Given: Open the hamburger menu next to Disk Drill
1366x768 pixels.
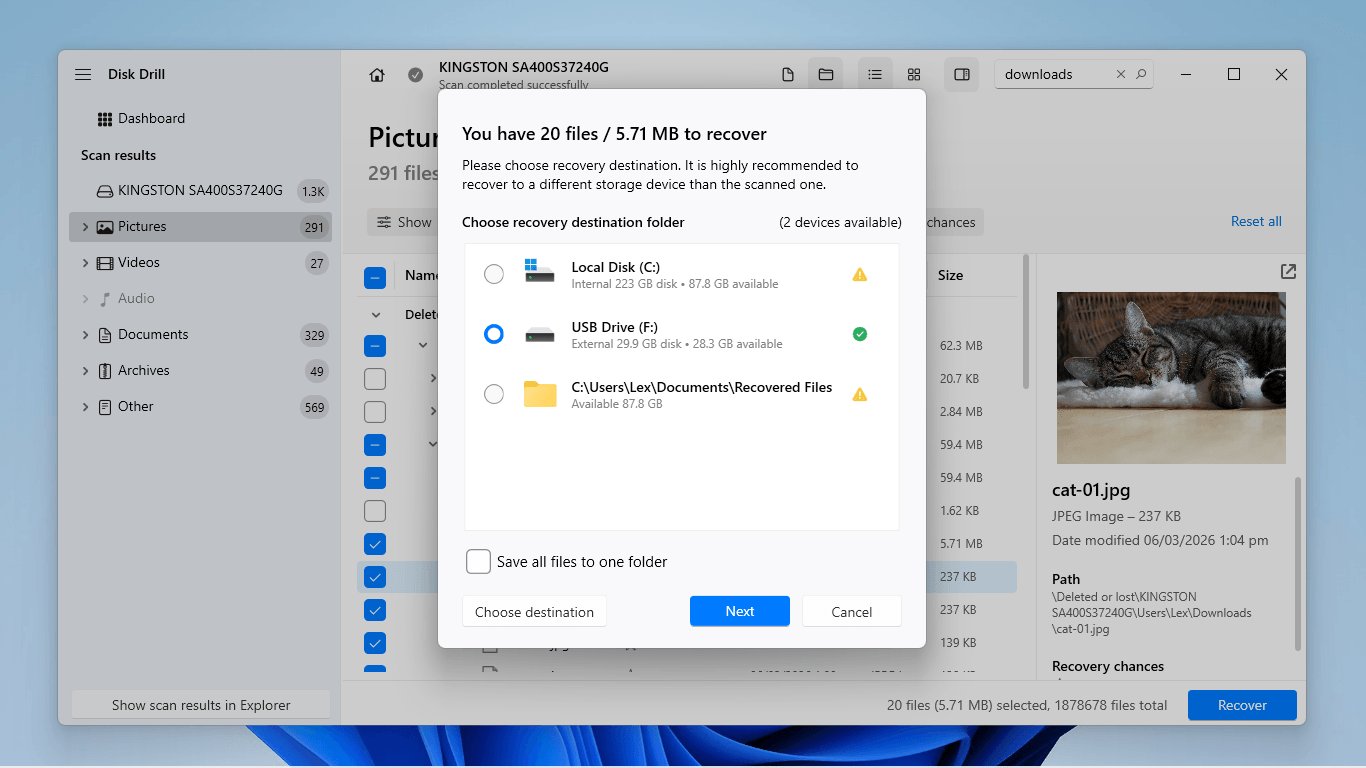Looking at the screenshot, I should click(x=83, y=75).
